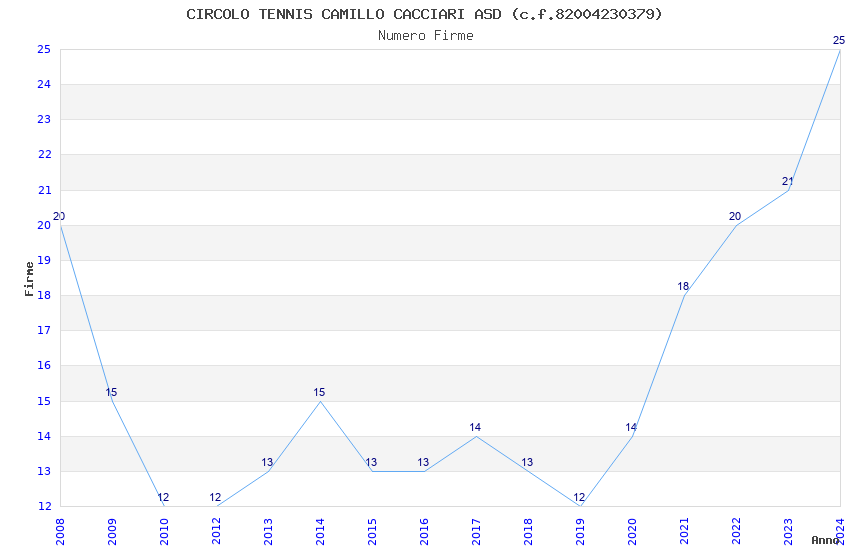Image resolution: width=850 pixels, height=550 pixels.
Task: Click the data label 25 for 2024
Action: tap(839, 40)
